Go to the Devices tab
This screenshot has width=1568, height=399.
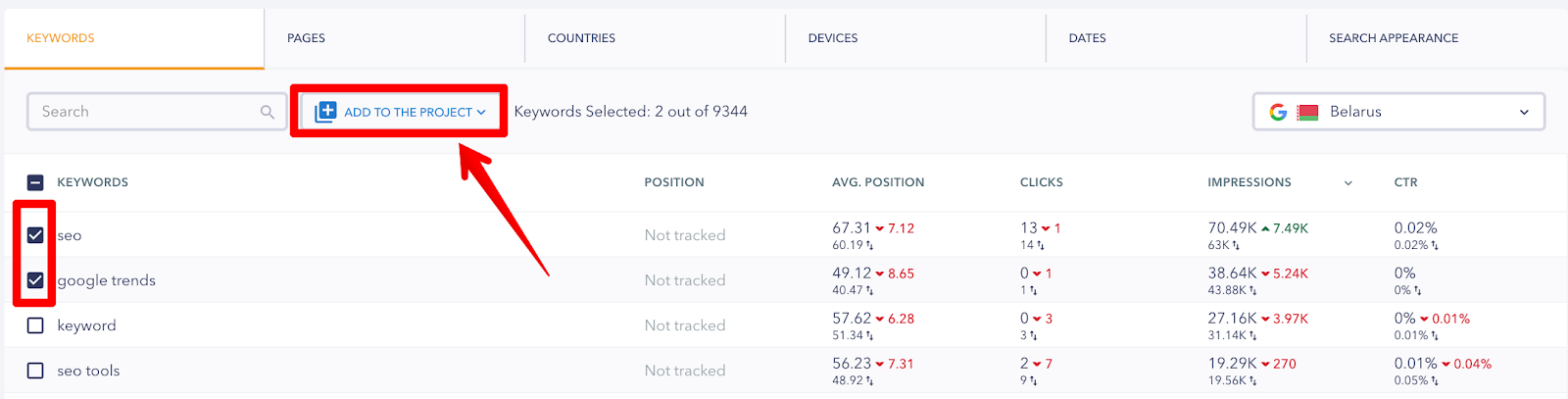coord(833,38)
